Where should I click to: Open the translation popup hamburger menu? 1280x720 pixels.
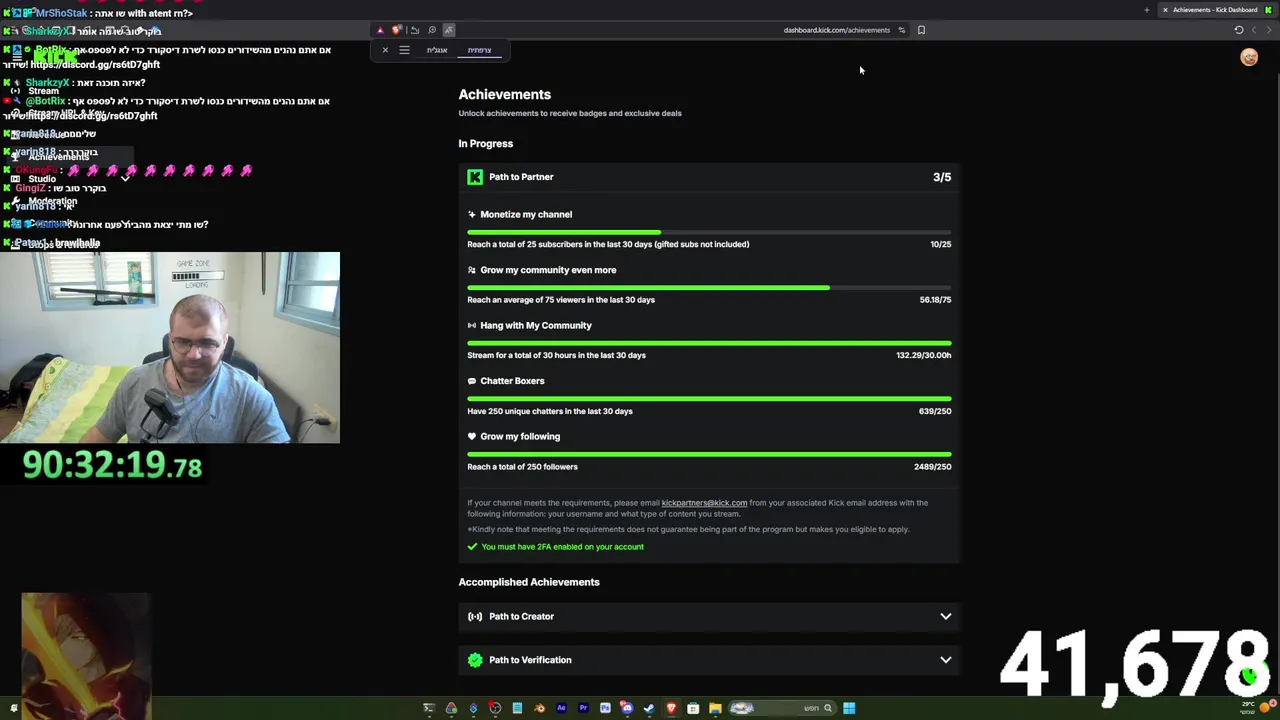(404, 50)
